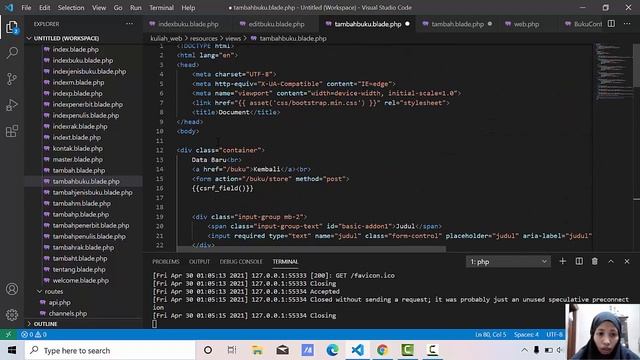Viewport: 640px width, 360px height.
Task: Open Google Chrome from taskbar
Action: pyautogui.click(x=382, y=350)
